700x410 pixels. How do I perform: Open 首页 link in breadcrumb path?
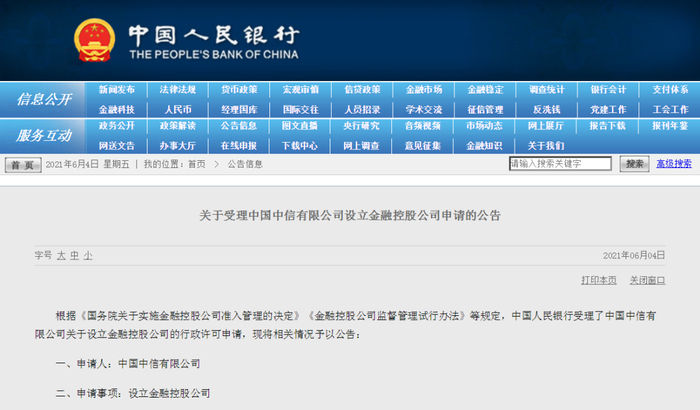(x=196, y=164)
